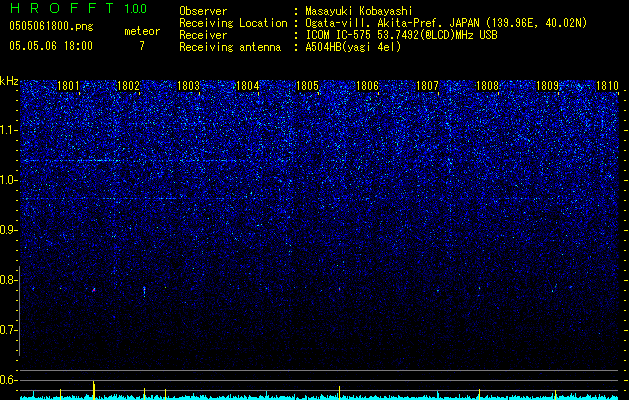Click the 0.8 kHz axis label
Viewport: 629px width, 400px height.
[9, 280]
